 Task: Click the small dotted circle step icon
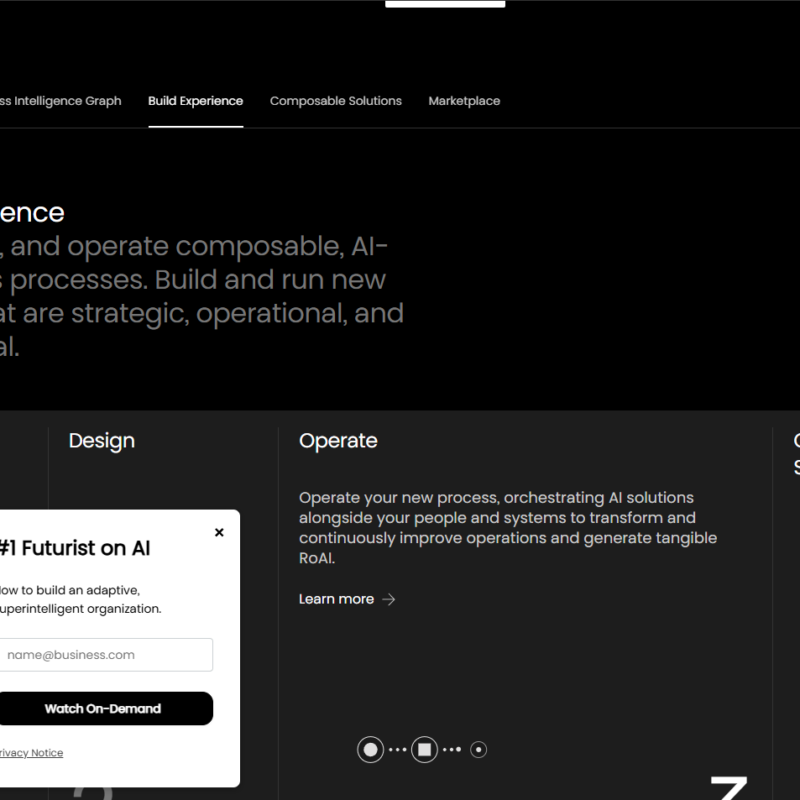click(478, 749)
